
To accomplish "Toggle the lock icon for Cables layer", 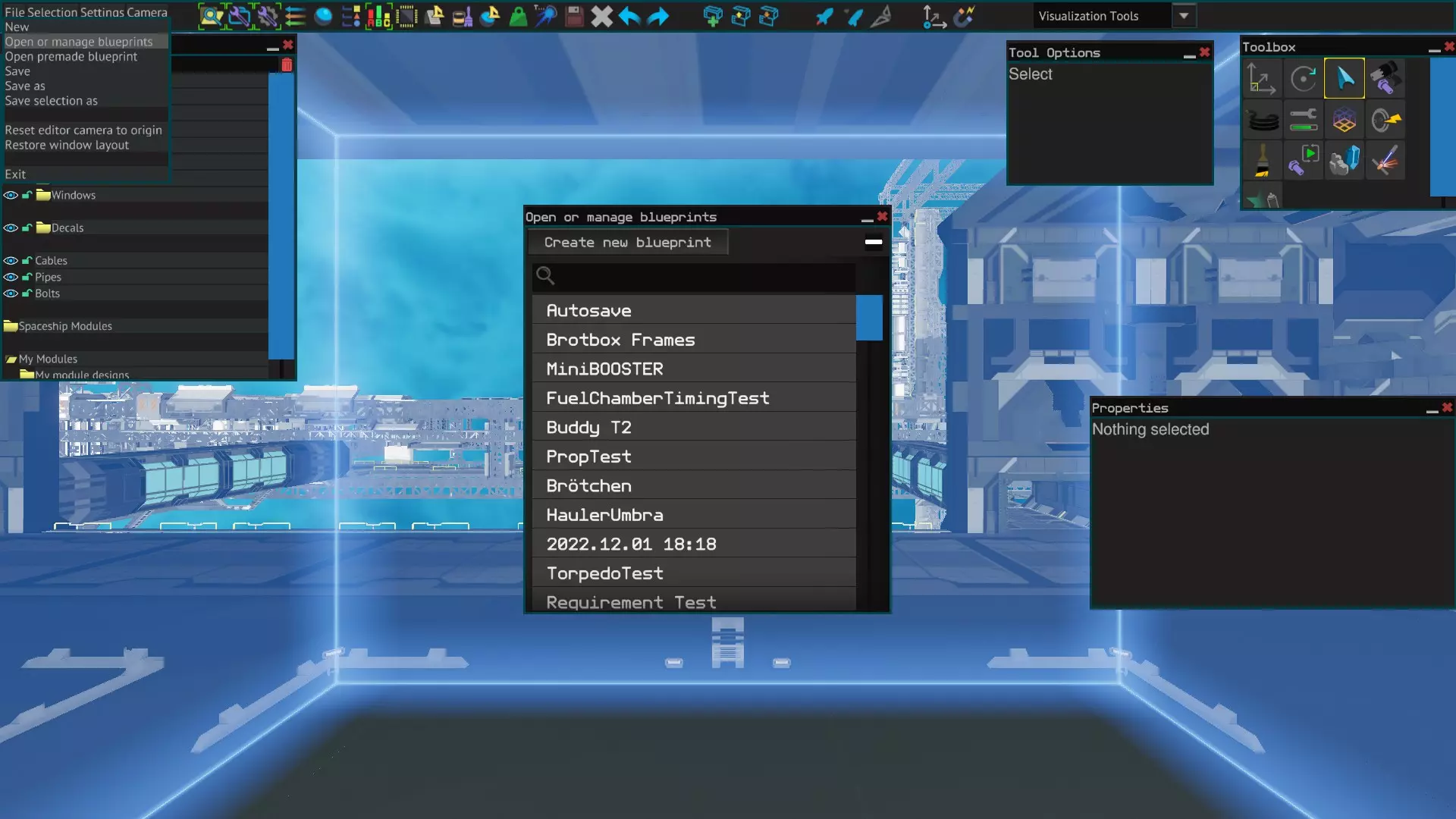I will pyautogui.click(x=27, y=260).
